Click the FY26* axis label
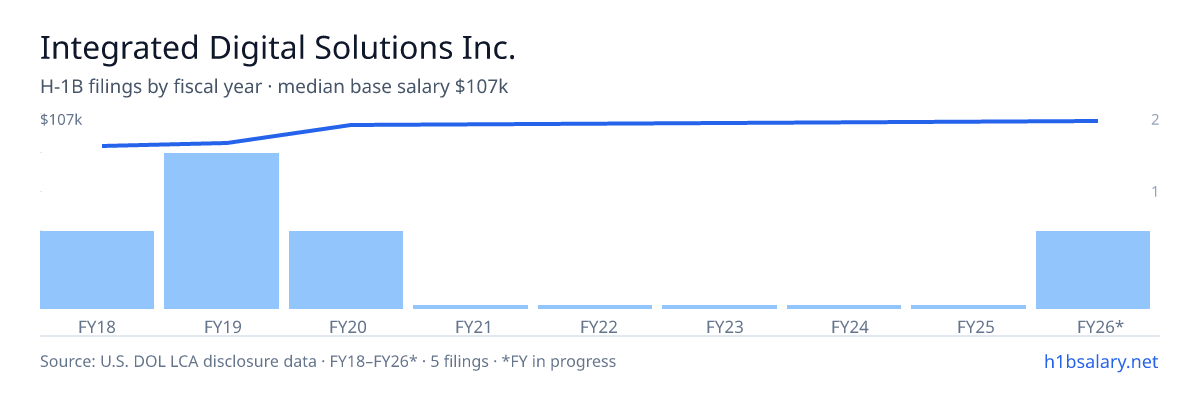Viewport: 1200px width, 400px height. pyautogui.click(x=1101, y=326)
